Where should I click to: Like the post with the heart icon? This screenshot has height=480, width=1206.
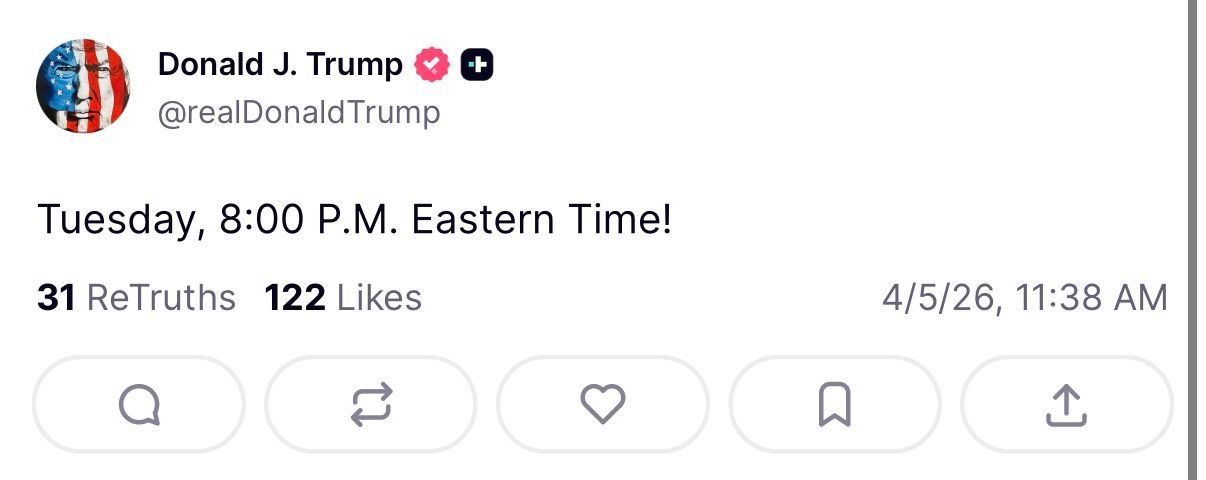click(x=603, y=405)
